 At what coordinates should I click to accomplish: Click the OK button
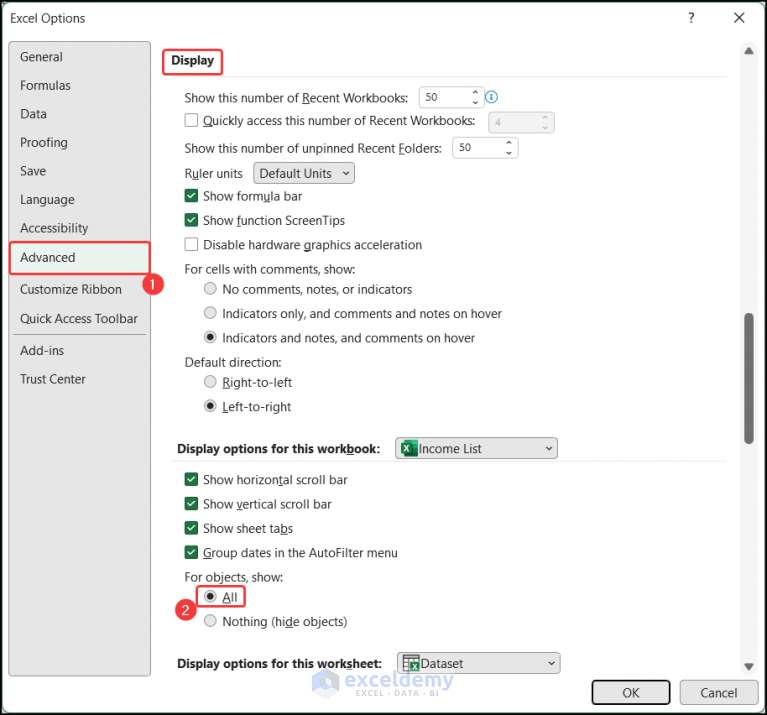pyautogui.click(x=631, y=693)
